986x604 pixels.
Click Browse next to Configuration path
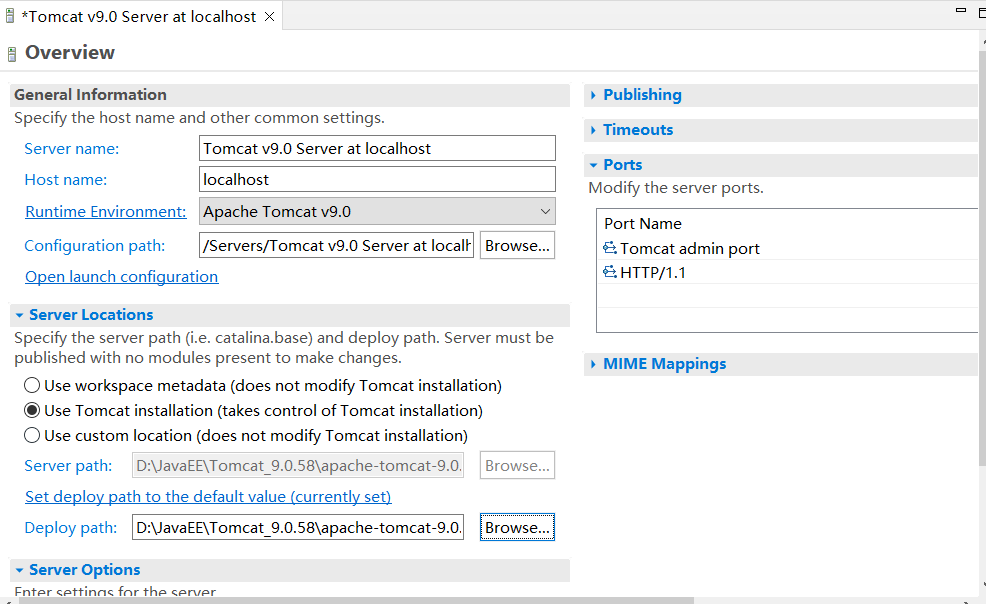pyautogui.click(x=517, y=245)
